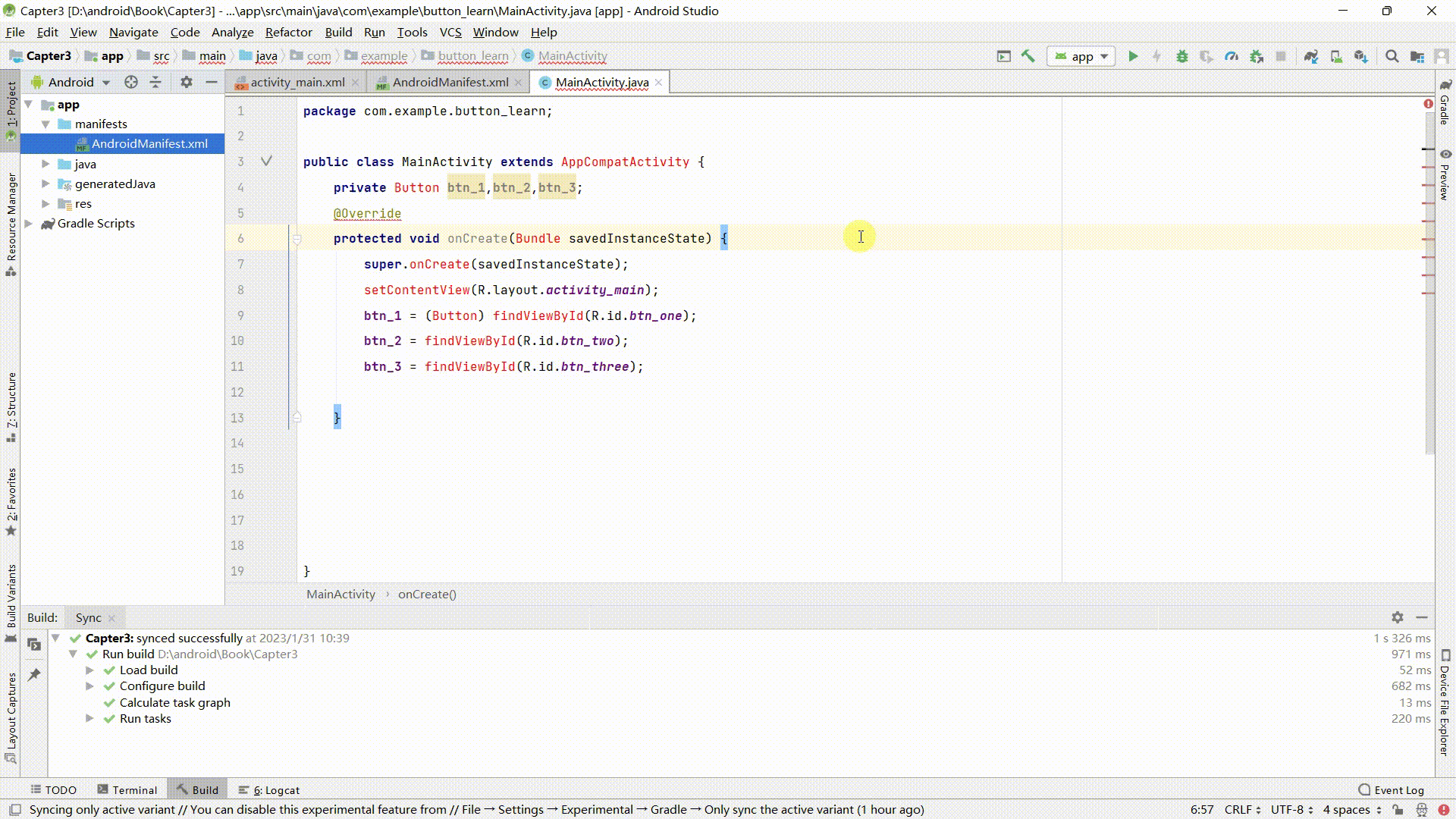
Task: Click editor vertical scrollbar
Action: point(1429,341)
